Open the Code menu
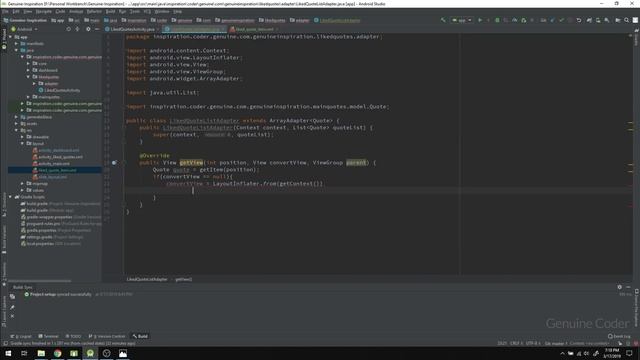 (x=60, y=11)
